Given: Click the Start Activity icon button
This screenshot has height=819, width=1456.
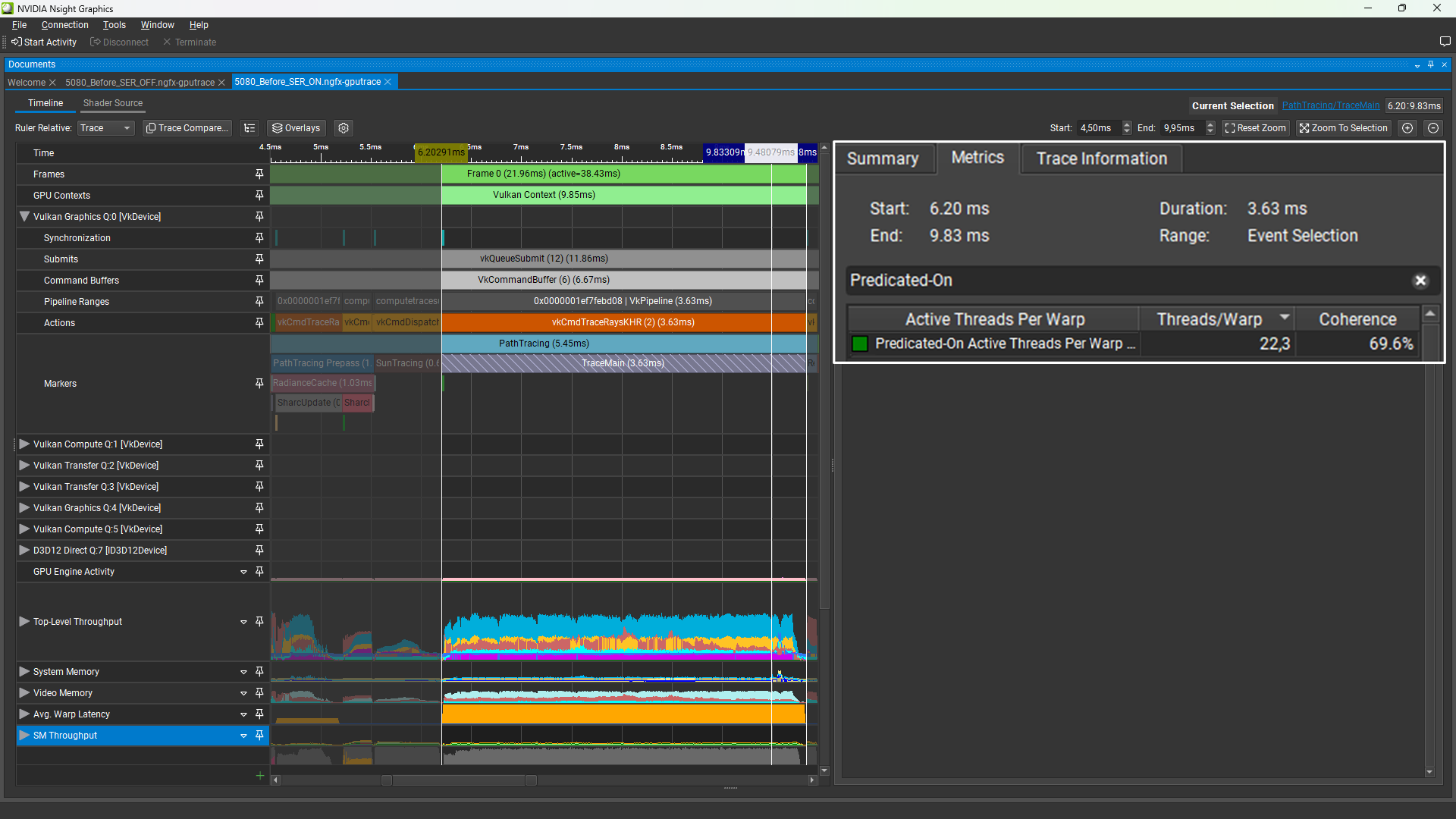Looking at the screenshot, I should 44,42.
